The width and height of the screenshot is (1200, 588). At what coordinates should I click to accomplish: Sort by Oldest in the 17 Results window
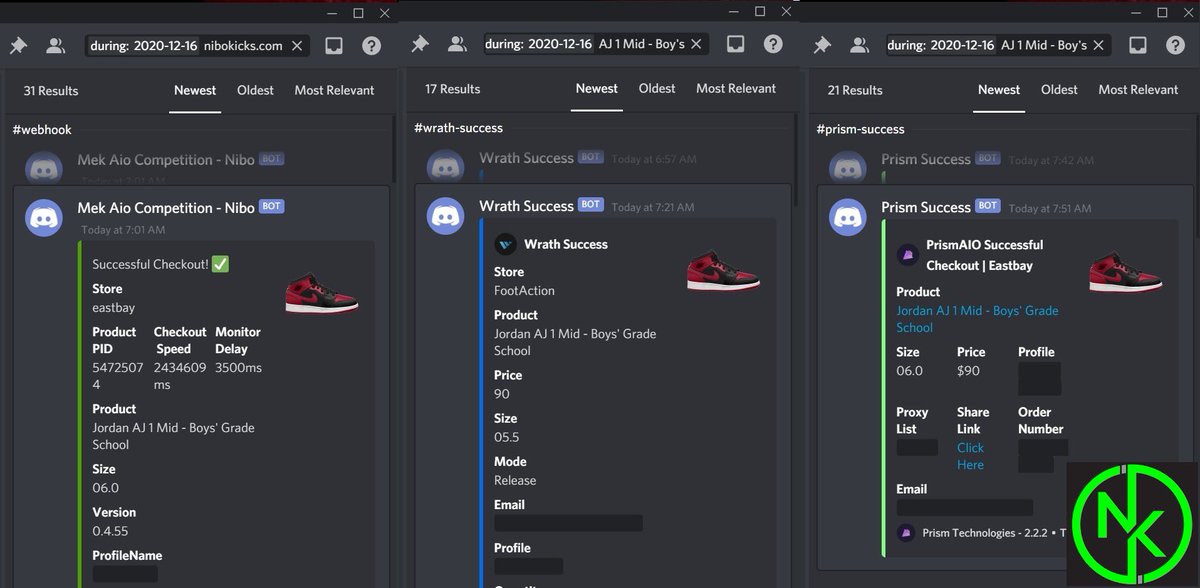click(x=657, y=88)
